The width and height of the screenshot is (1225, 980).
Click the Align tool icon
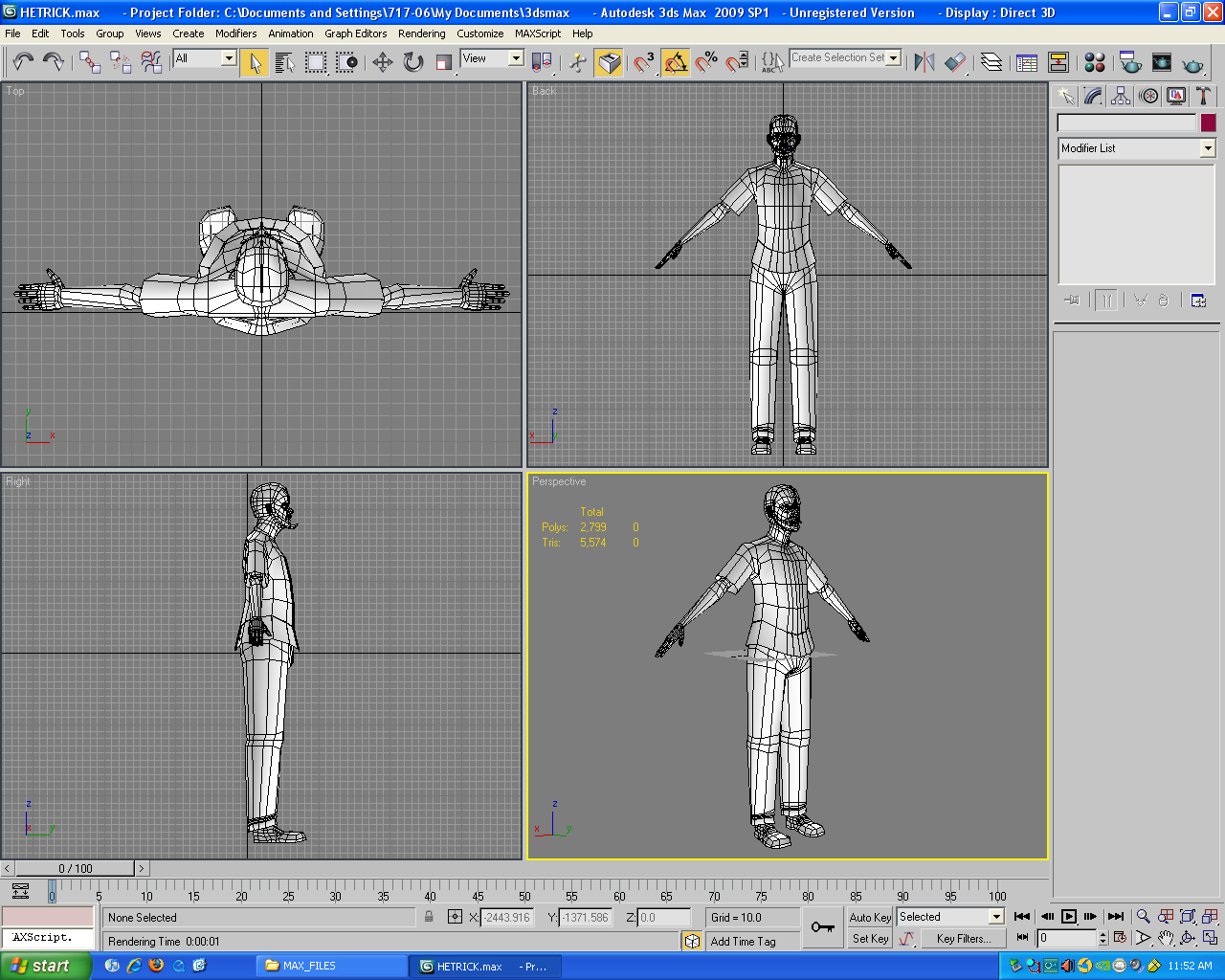[955, 62]
